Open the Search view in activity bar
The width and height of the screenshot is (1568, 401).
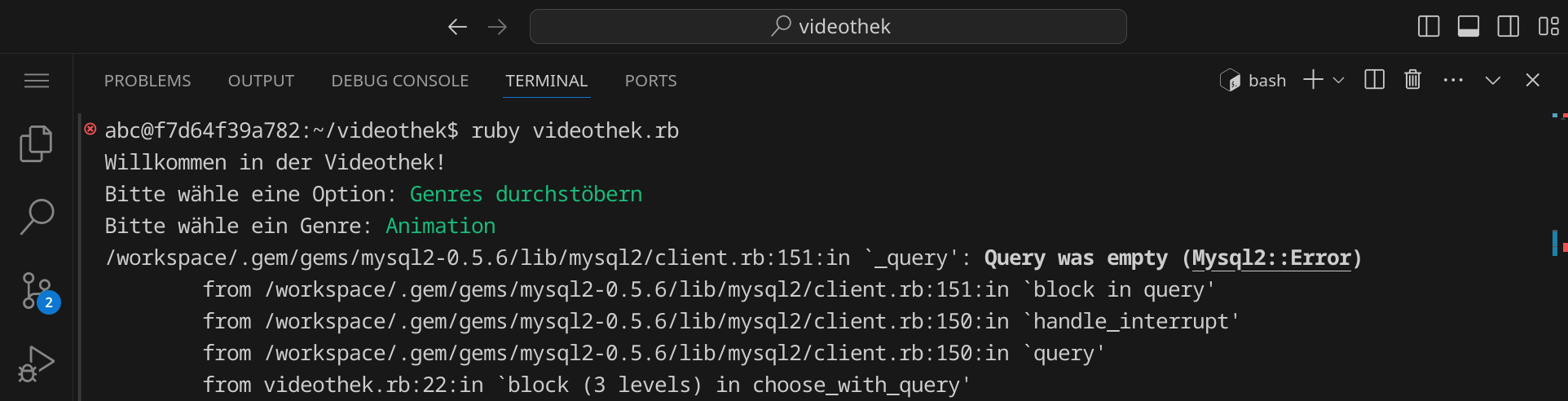coord(36,217)
